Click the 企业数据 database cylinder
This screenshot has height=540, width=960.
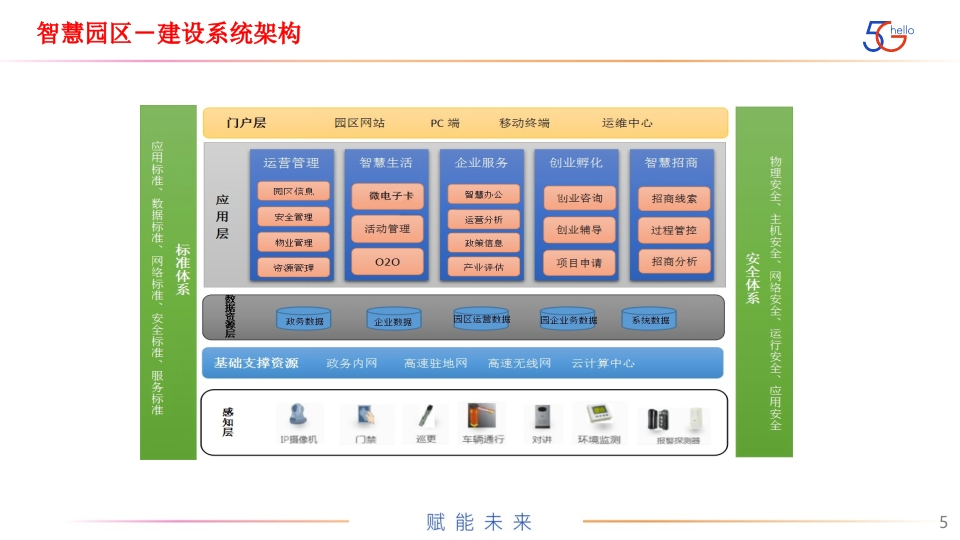pos(393,320)
